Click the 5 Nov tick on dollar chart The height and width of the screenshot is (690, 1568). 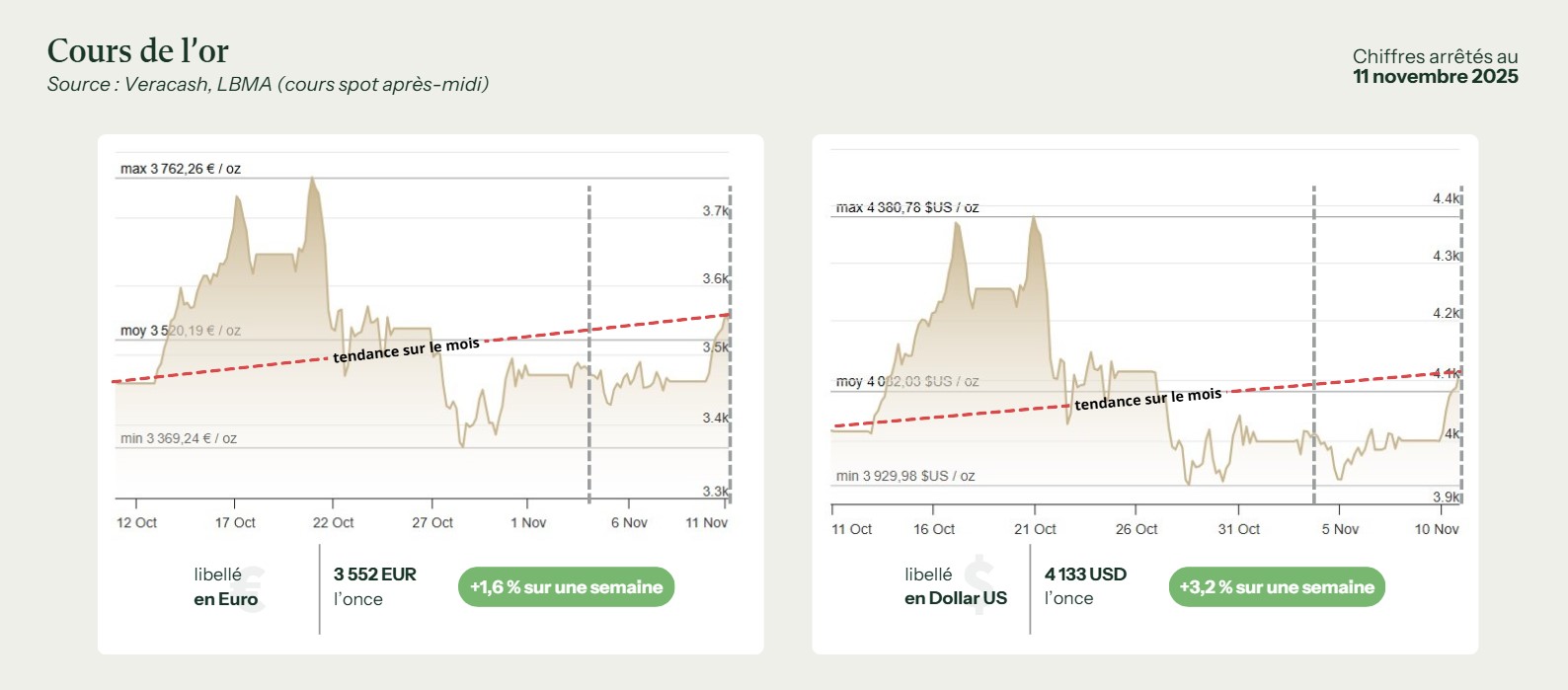click(x=1339, y=529)
